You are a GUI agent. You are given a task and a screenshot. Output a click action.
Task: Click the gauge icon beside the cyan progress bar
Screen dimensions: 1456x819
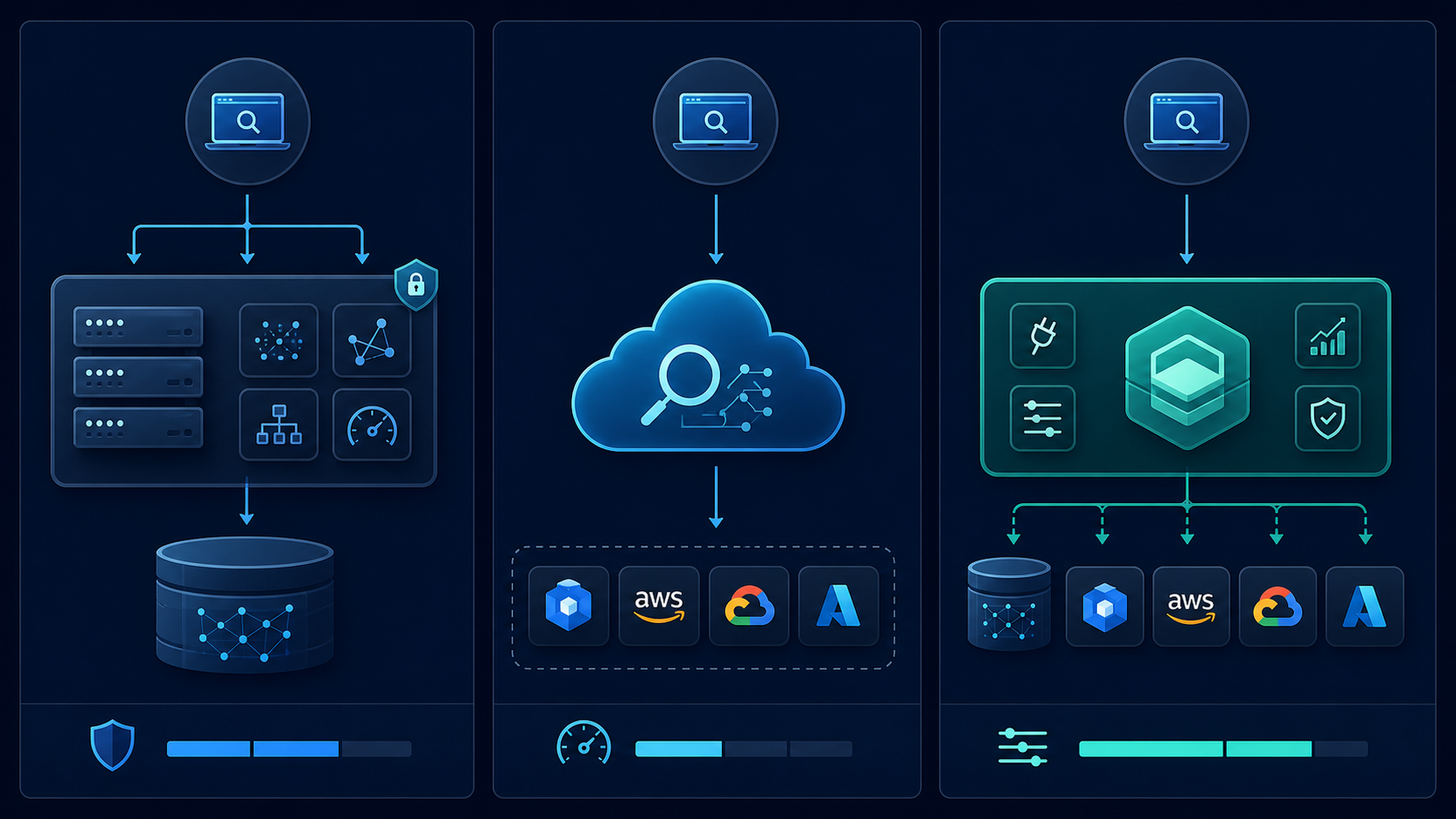click(x=583, y=744)
